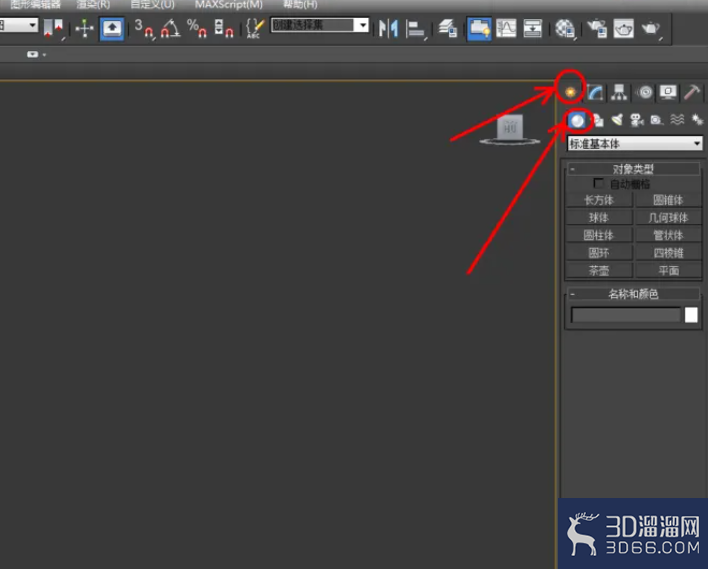Viewport: 708px width, 569px height.
Task: Click the 圆环 button
Action: [x=599, y=252]
